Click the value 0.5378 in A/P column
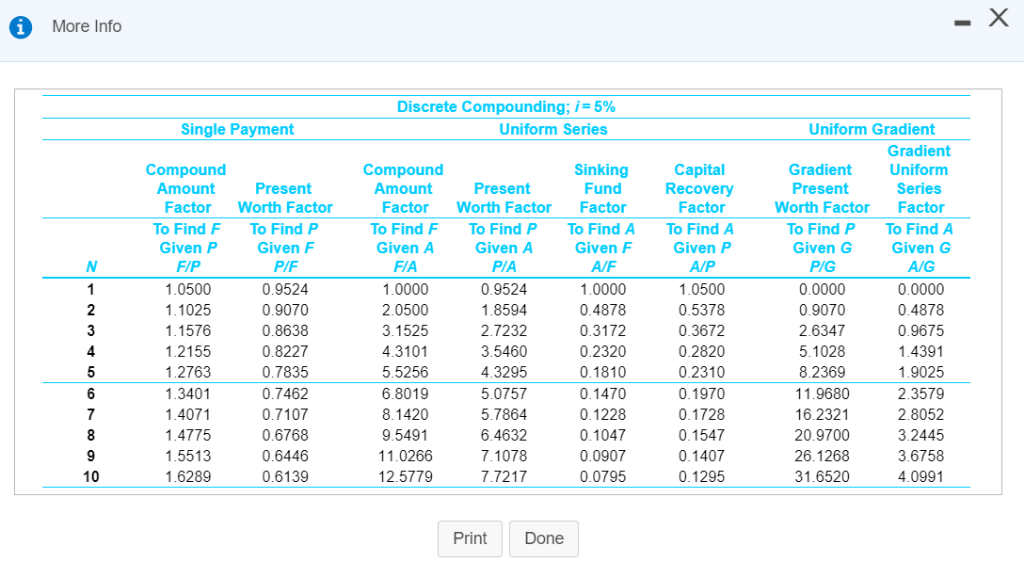Screen dimensions: 1024x562 (701, 310)
